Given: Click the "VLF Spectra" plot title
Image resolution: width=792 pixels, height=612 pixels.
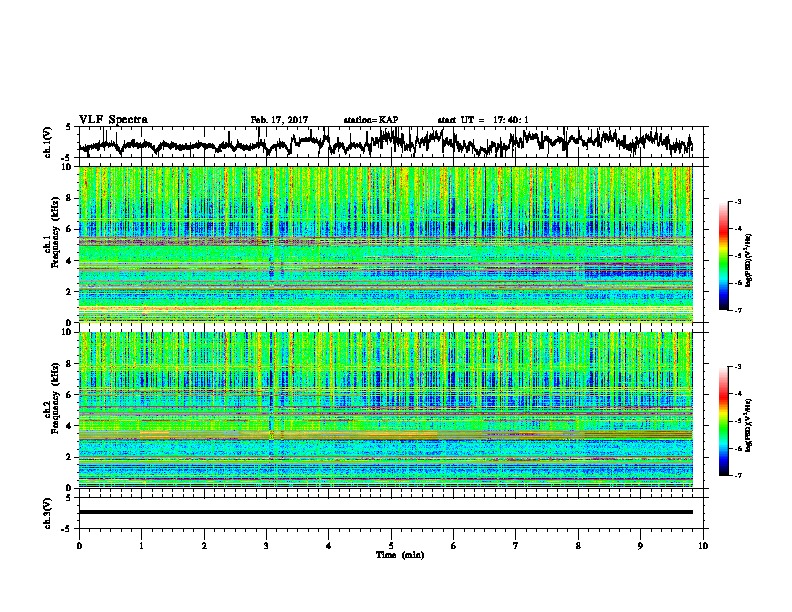Looking at the screenshot, I should pos(113,120).
